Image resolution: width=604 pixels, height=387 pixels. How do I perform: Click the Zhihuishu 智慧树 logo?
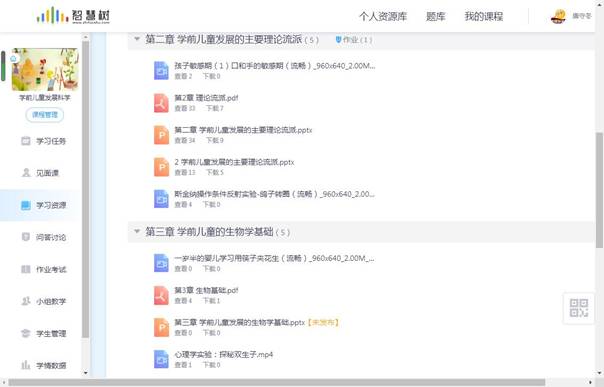click(x=73, y=16)
